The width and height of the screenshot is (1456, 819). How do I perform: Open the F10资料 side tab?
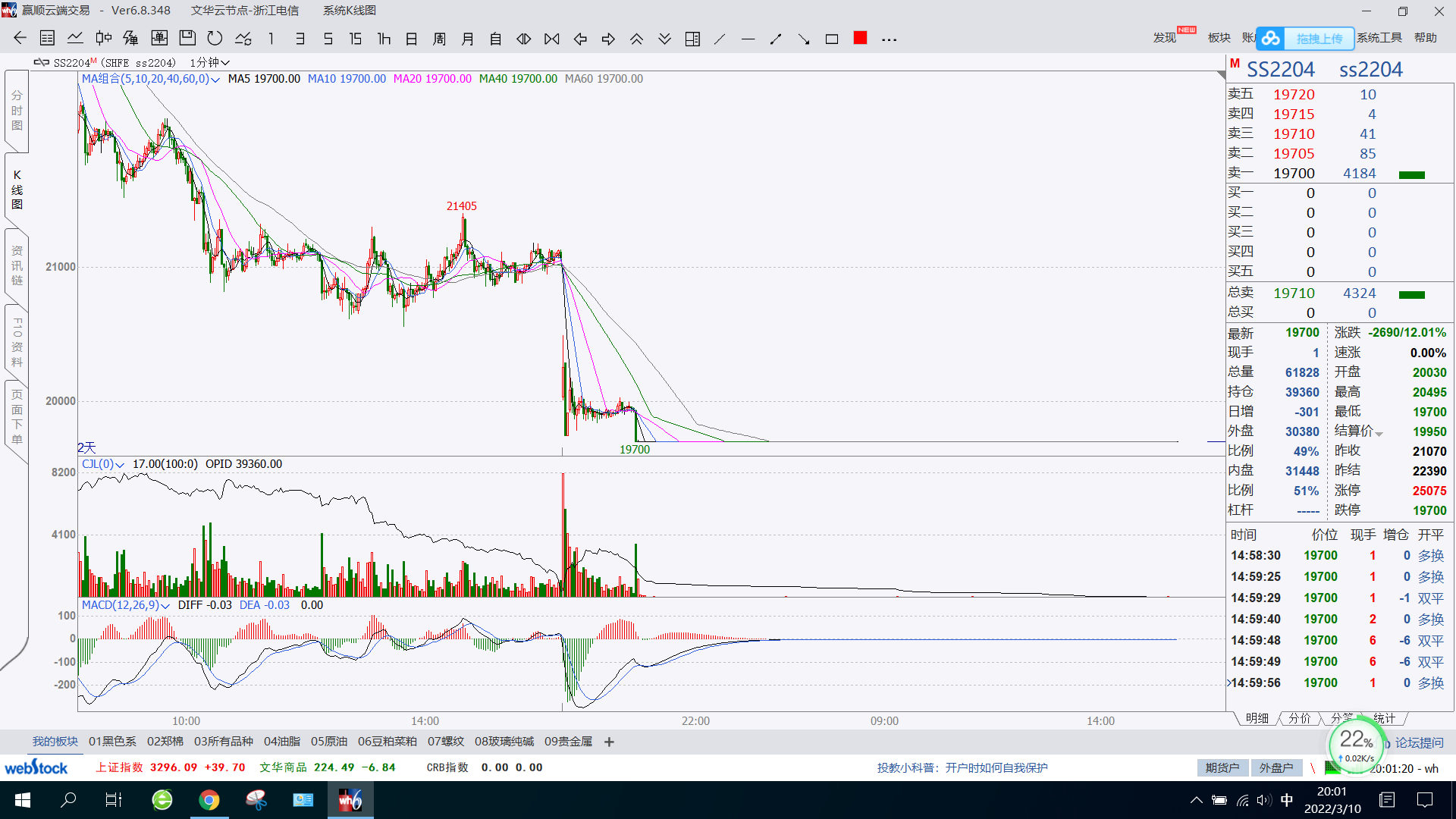17,342
